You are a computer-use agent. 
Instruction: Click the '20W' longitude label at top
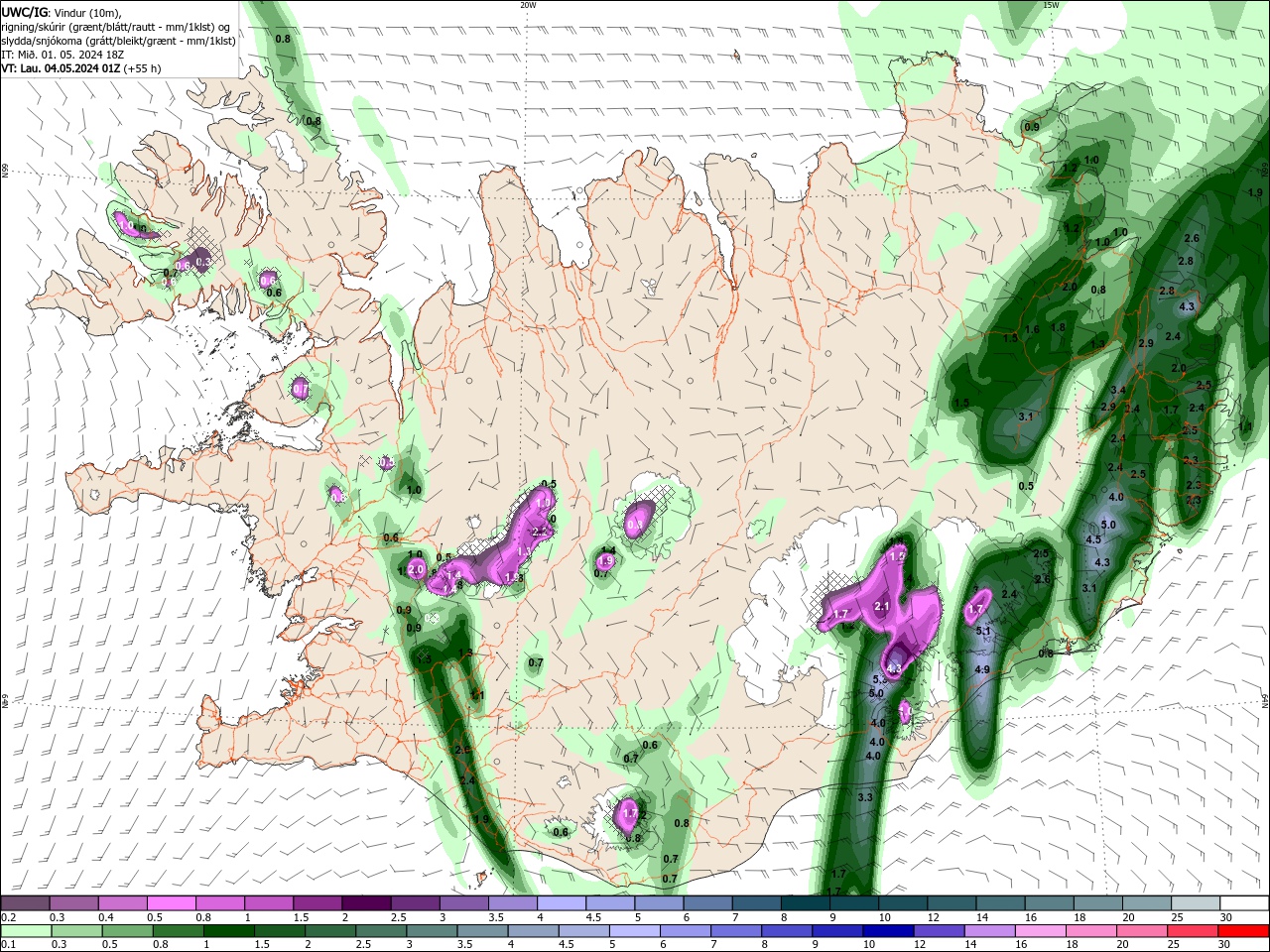tap(528, 5)
